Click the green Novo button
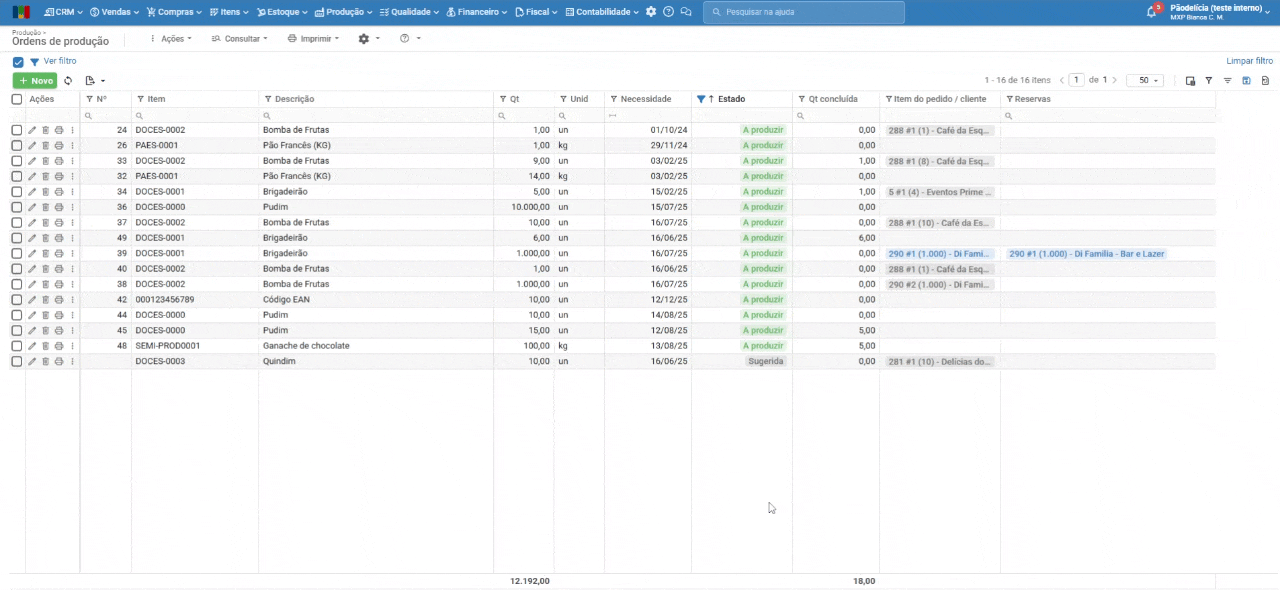The height and width of the screenshot is (590, 1280). tap(35, 81)
